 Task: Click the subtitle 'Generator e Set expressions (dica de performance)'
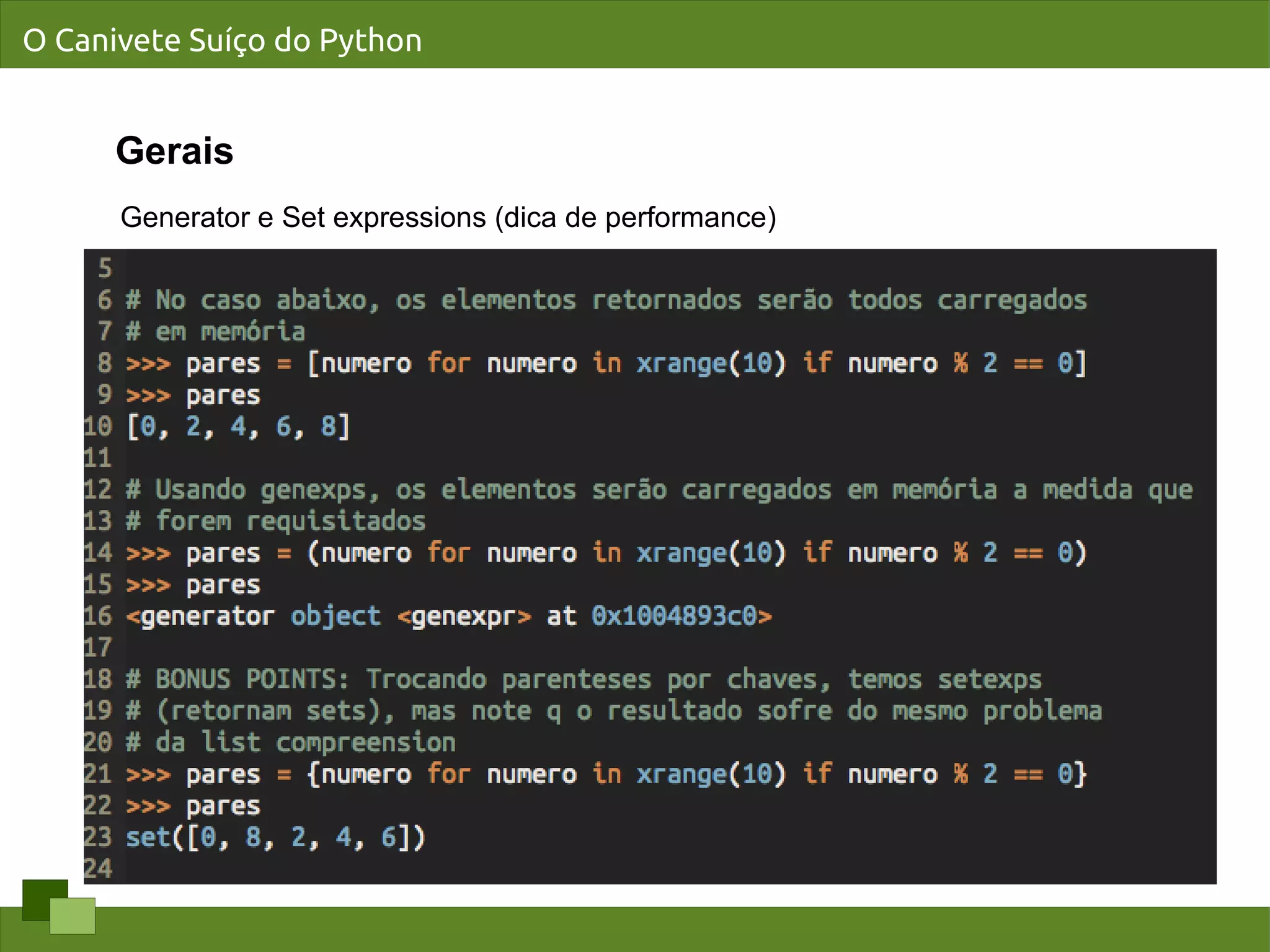tap(448, 218)
